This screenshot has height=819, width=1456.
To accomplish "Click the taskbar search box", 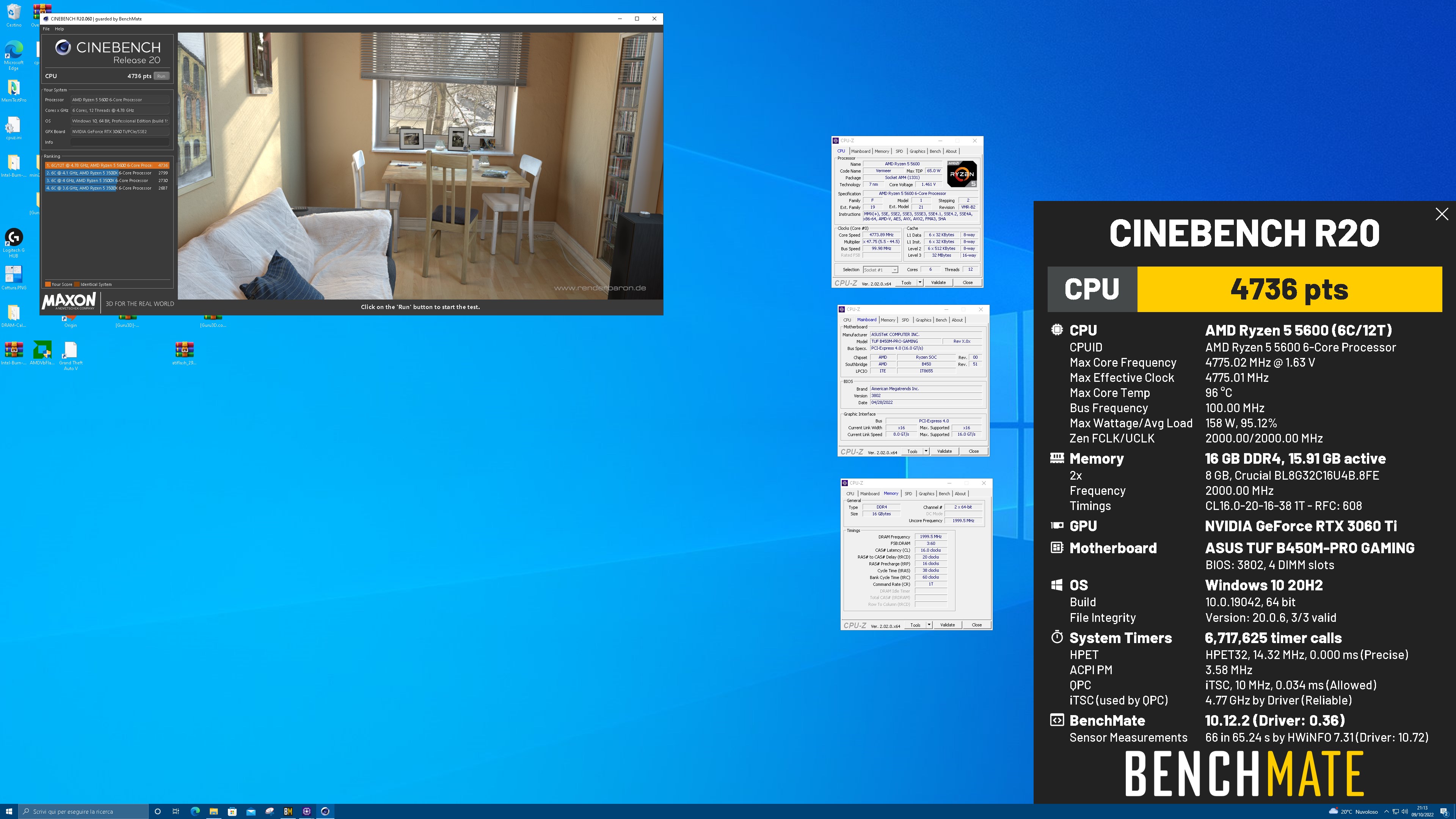I will click(x=83, y=811).
